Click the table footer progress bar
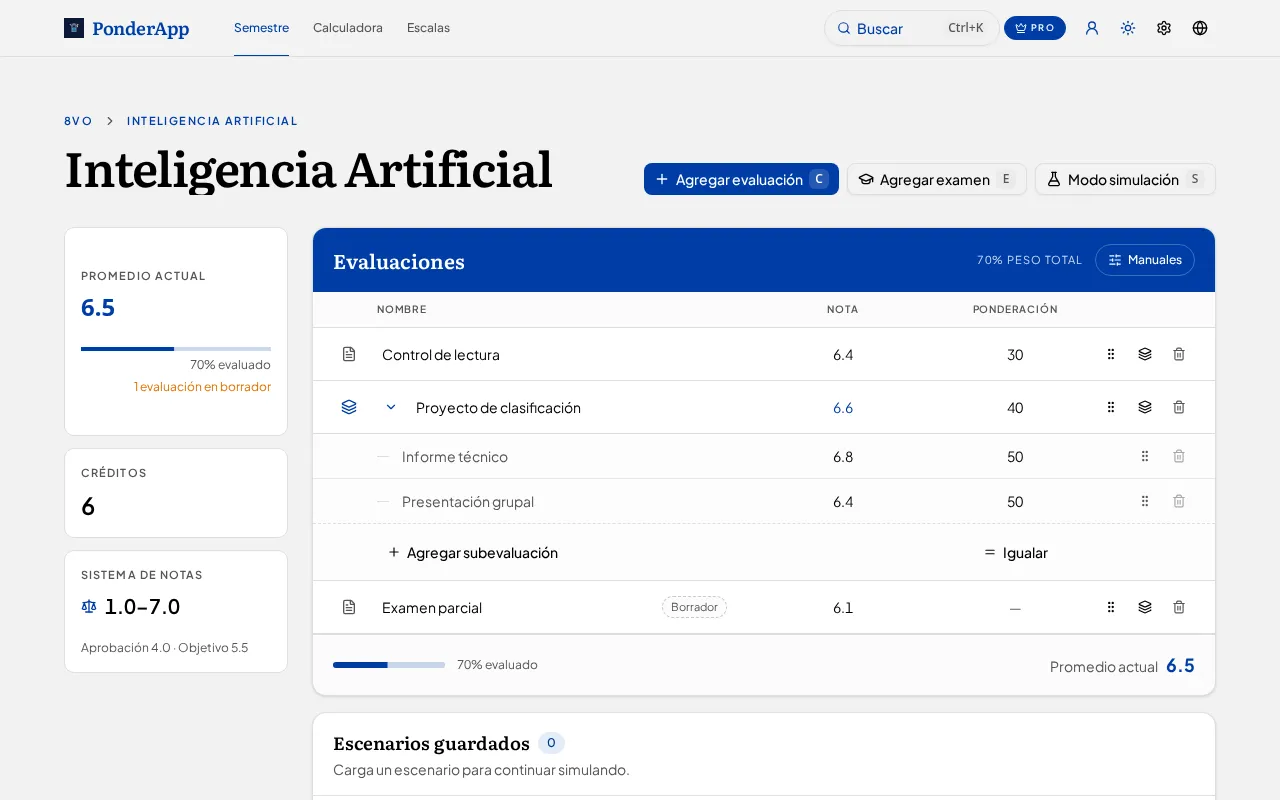This screenshot has height=800, width=1280. click(389, 665)
